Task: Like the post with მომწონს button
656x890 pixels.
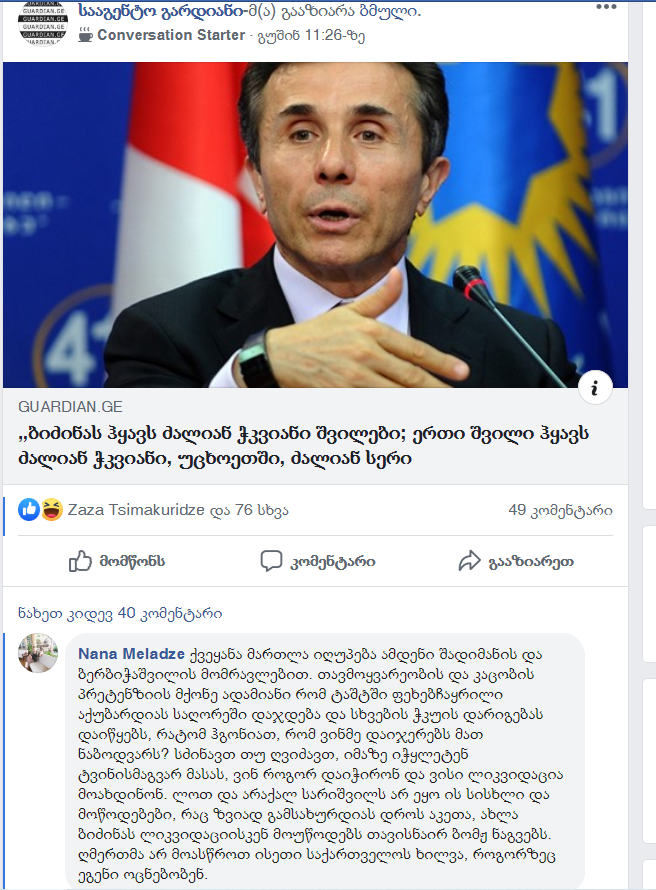Action: (117, 561)
